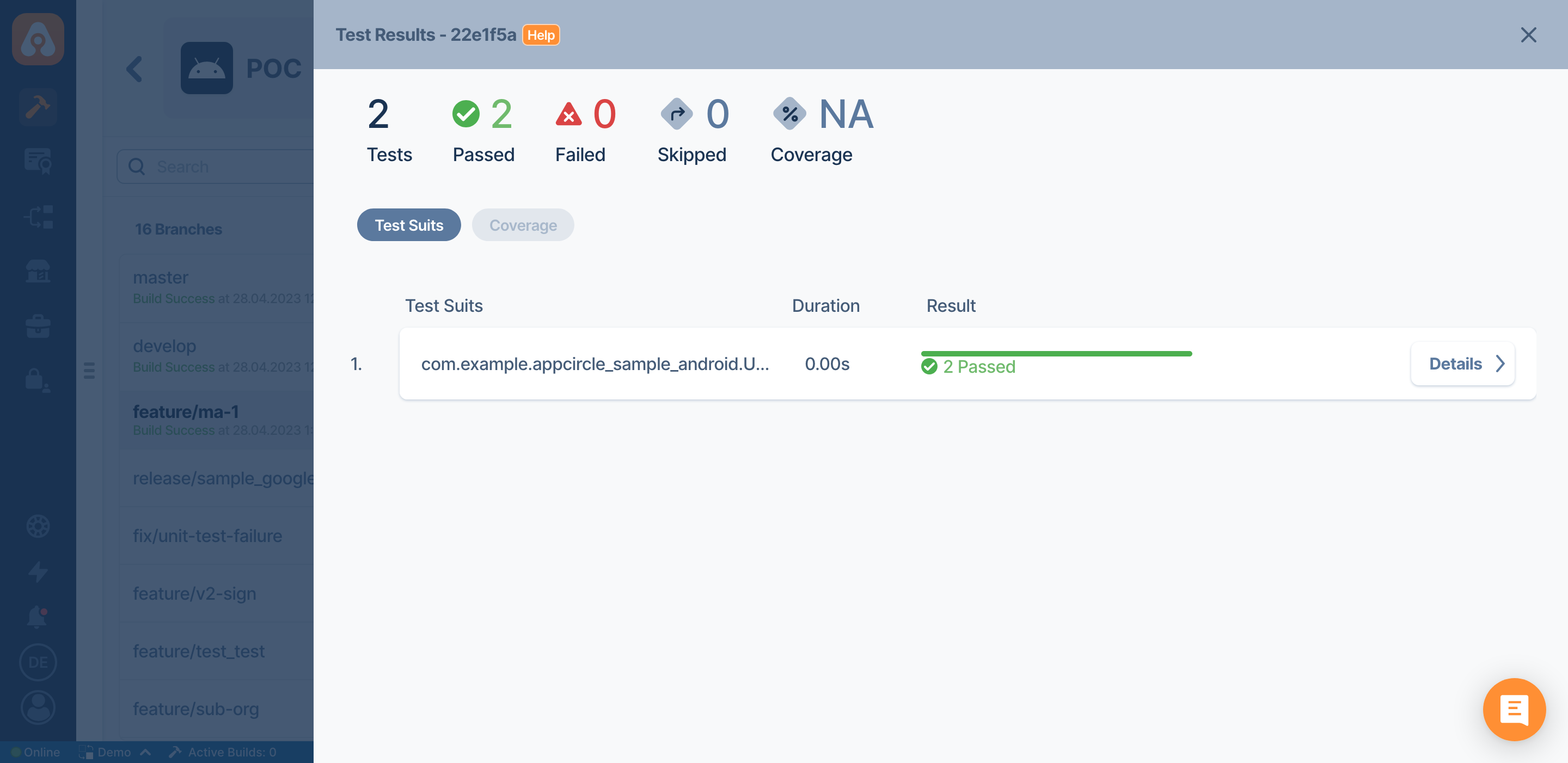The image size is (1568, 763).
Task: Select the feature/test_test branch
Action: pos(217,651)
